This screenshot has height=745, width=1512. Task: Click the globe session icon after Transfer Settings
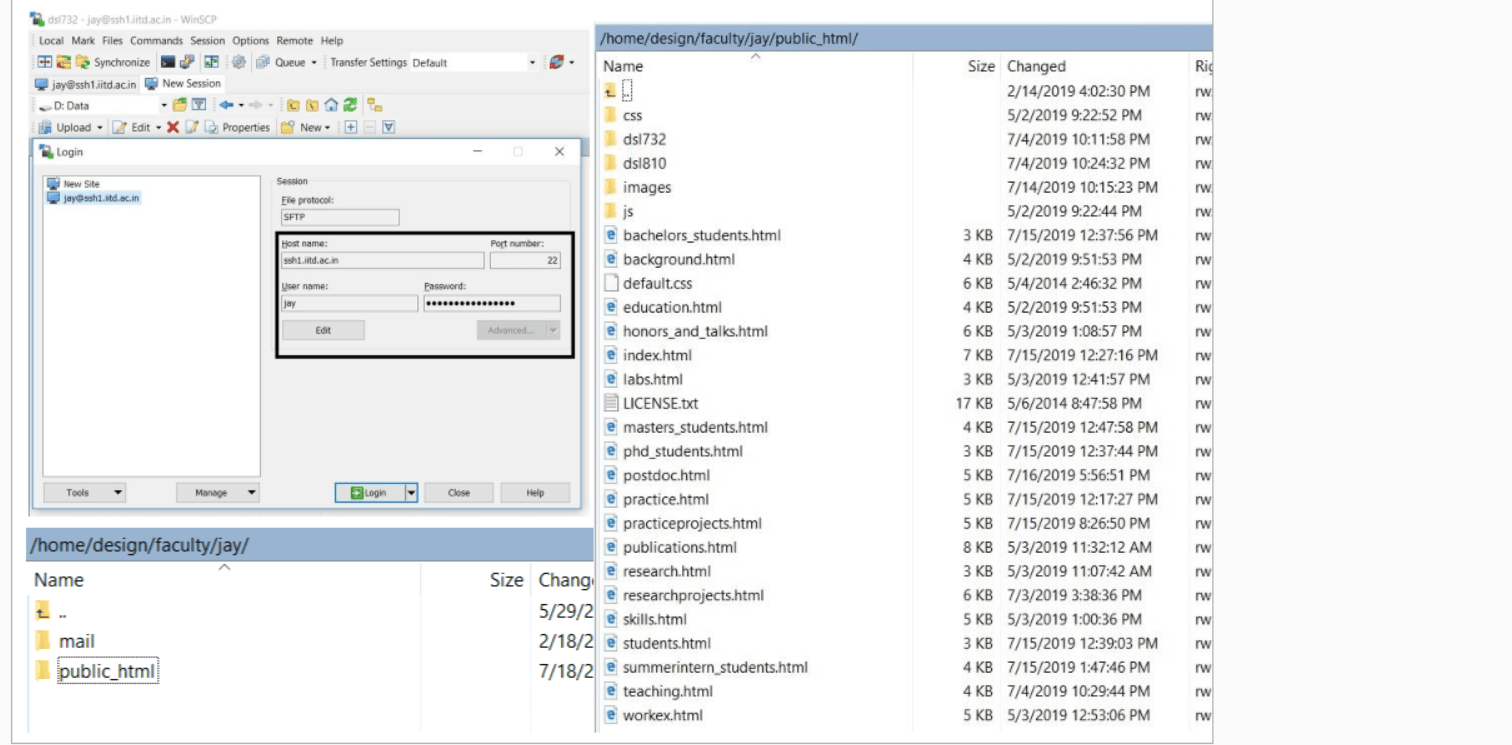pyautogui.click(x=557, y=62)
